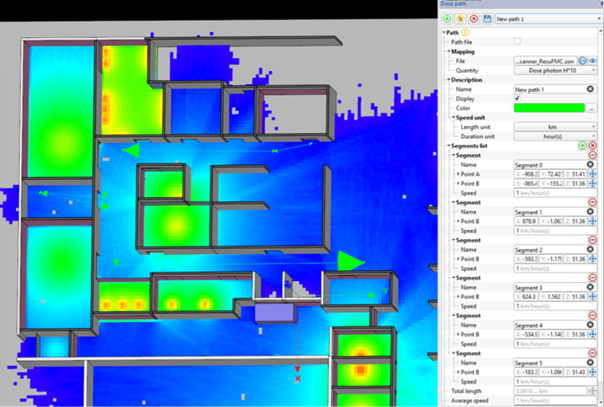Toggle mapping file visibility eye icon

pos(592,61)
